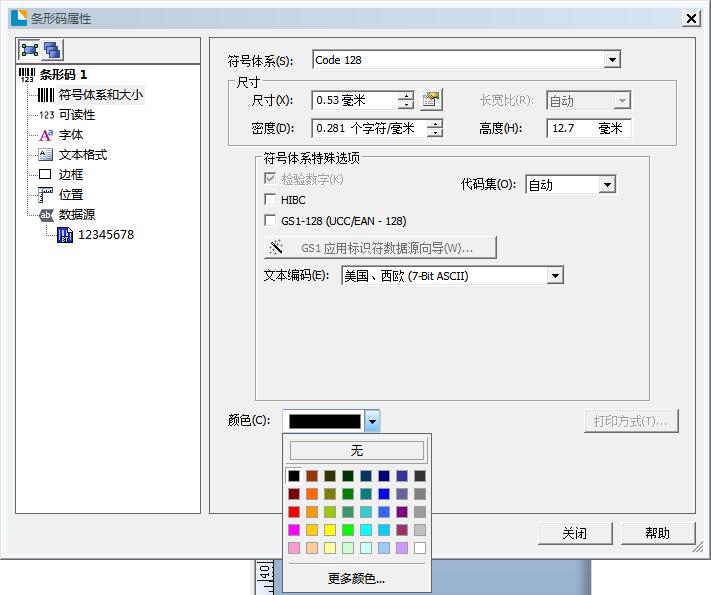This screenshot has width=711, height=595.
Task: Click the 打印方式(T) button
Action: 631,421
